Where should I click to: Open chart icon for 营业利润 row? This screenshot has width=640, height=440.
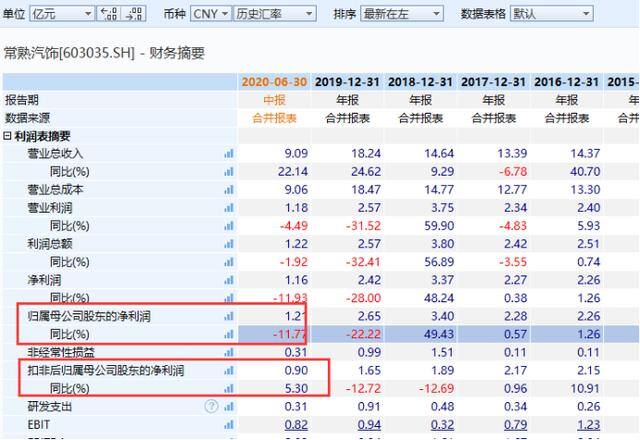(x=229, y=208)
